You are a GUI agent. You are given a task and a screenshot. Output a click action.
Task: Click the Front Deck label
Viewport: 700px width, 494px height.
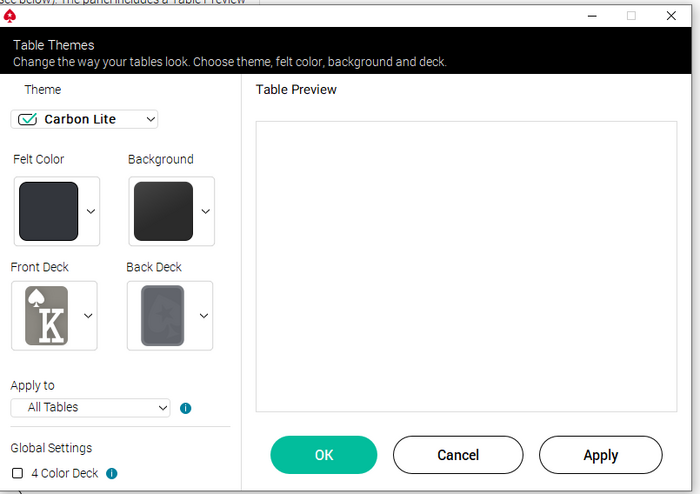tap(39, 267)
